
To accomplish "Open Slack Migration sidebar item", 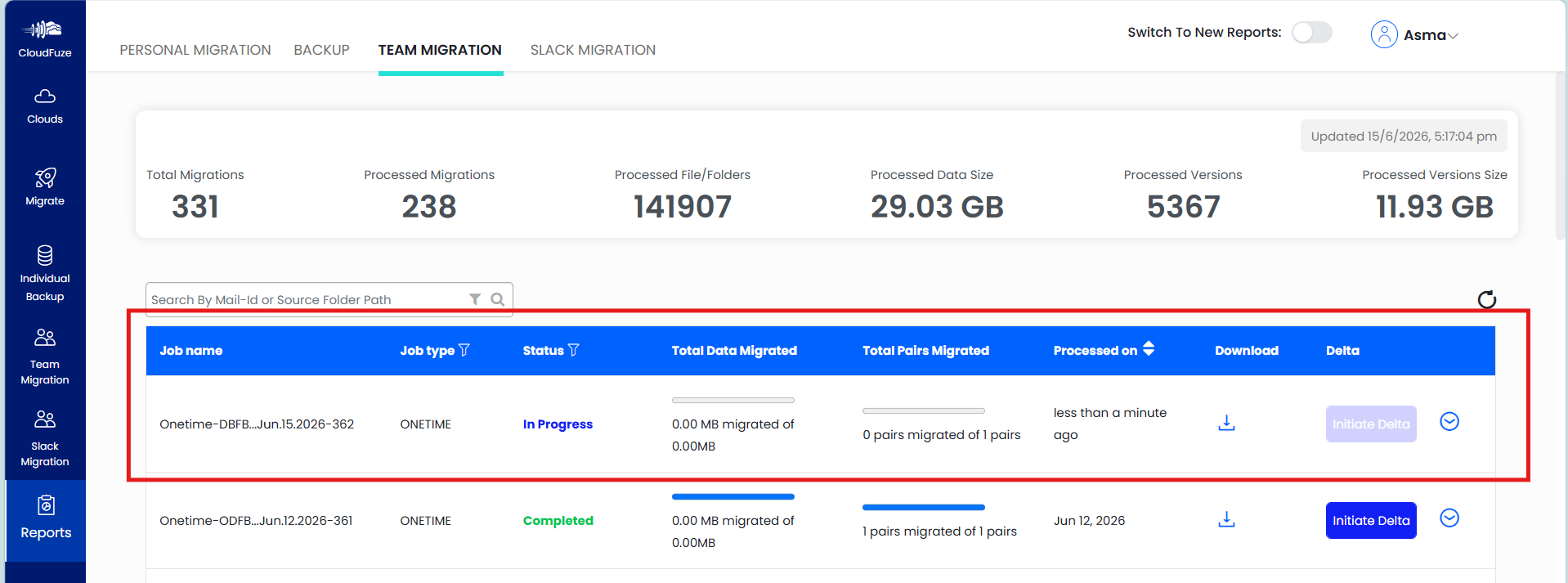I will tap(45, 438).
